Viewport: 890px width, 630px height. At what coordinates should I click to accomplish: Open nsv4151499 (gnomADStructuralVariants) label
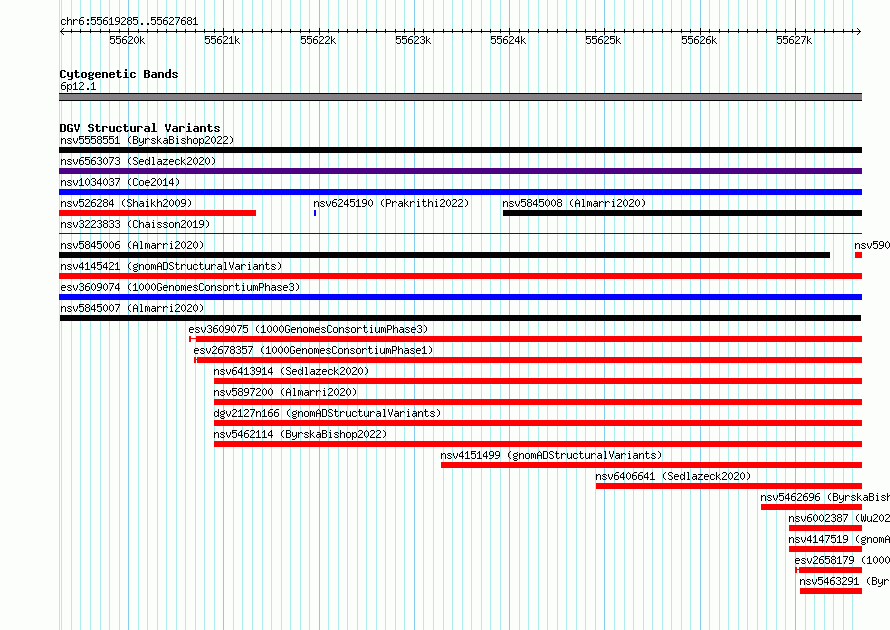(551, 455)
